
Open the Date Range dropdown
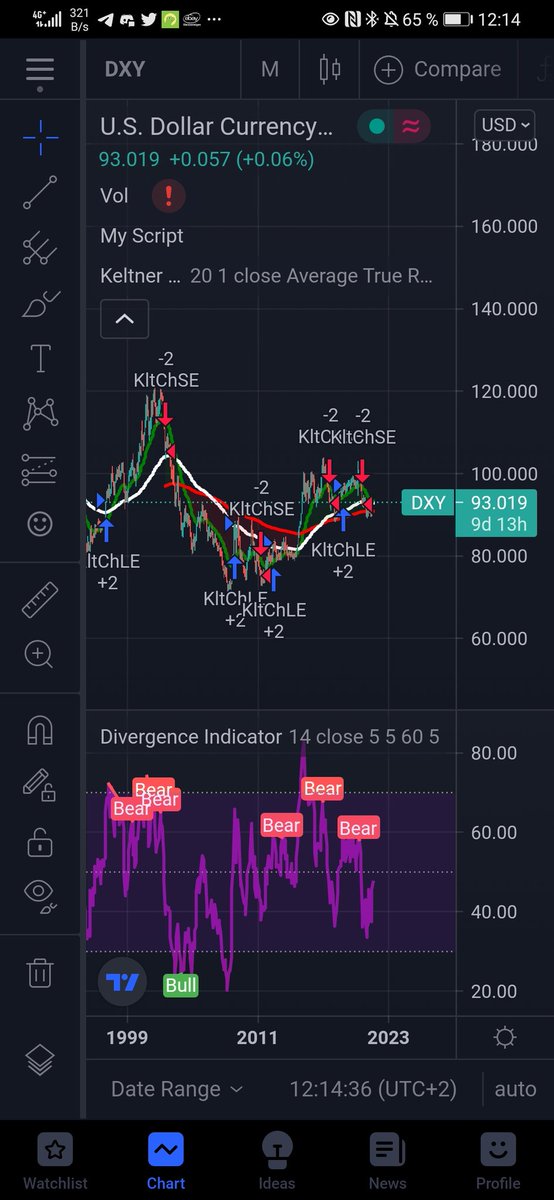(x=177, y=1088)
